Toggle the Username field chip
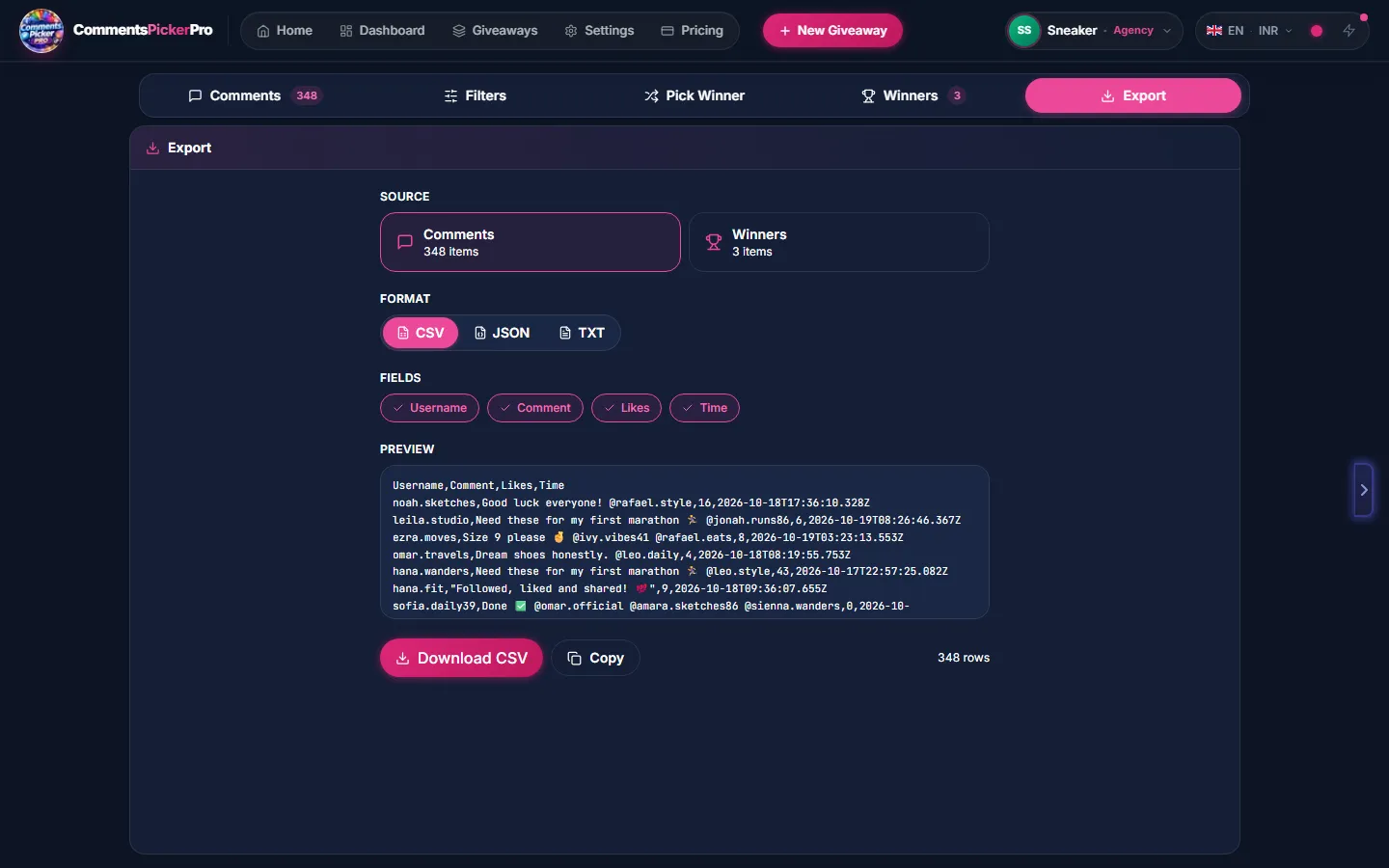Screen dimensions: 1389x868 429,408
